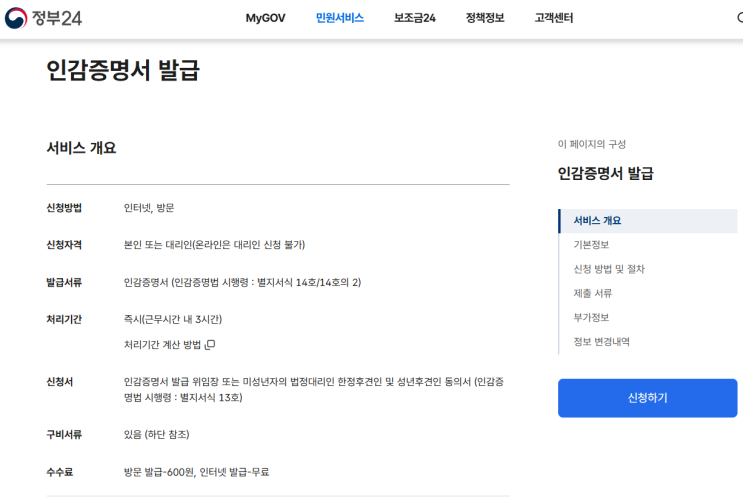
Task: Go to 정책정보 menu
Action: [485, 18]
